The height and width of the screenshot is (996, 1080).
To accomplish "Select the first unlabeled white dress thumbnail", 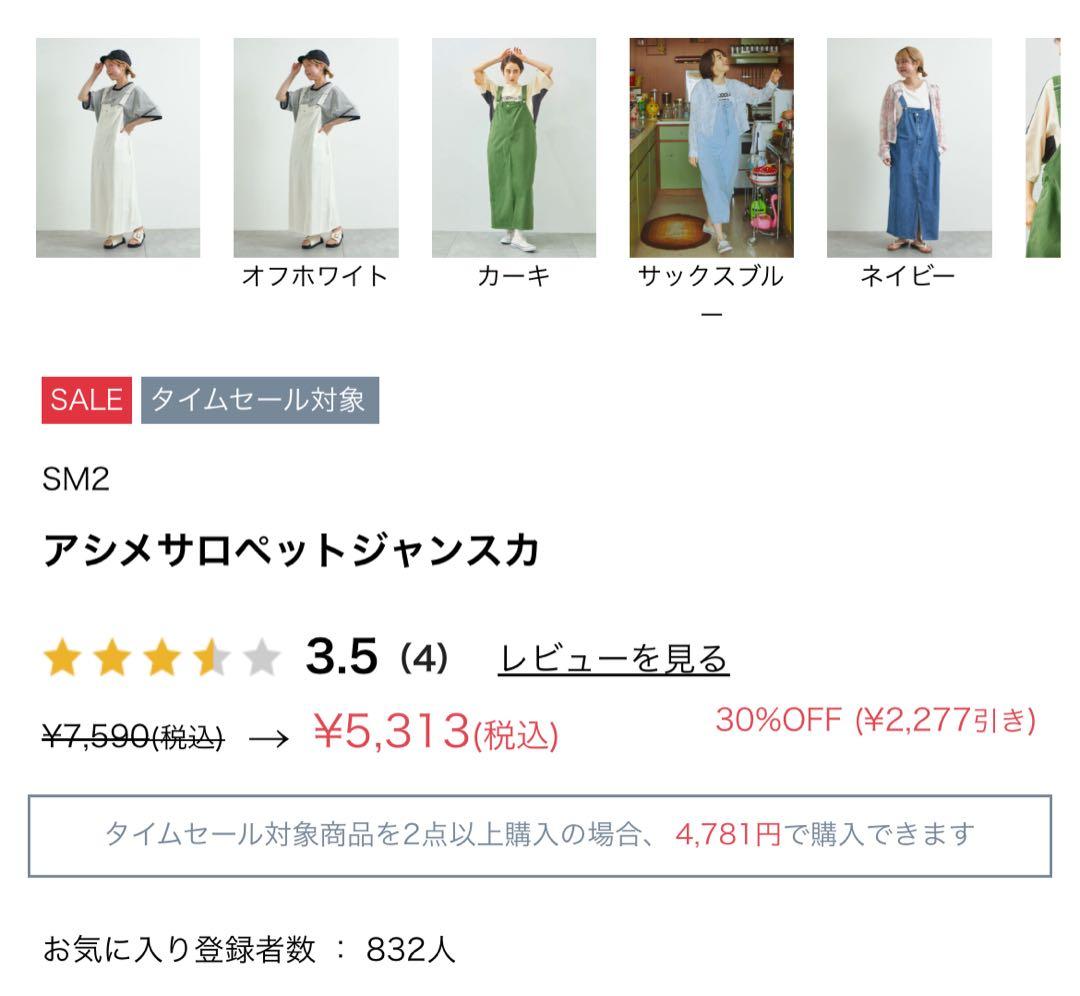I will [x=118, y=147].
